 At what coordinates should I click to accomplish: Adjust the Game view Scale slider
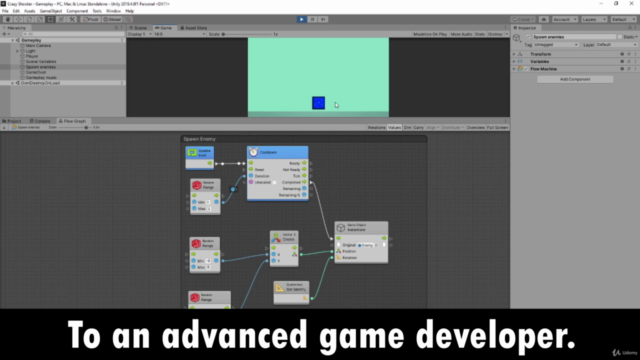pos(246,34)
